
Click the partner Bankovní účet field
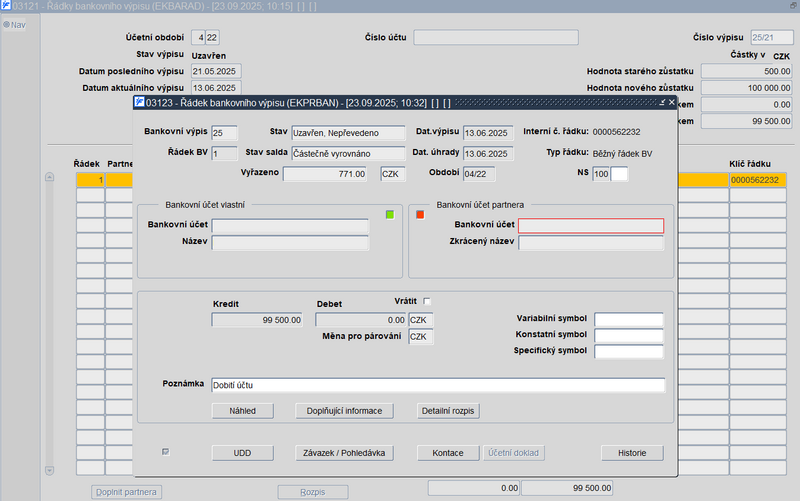coord(590,226)
